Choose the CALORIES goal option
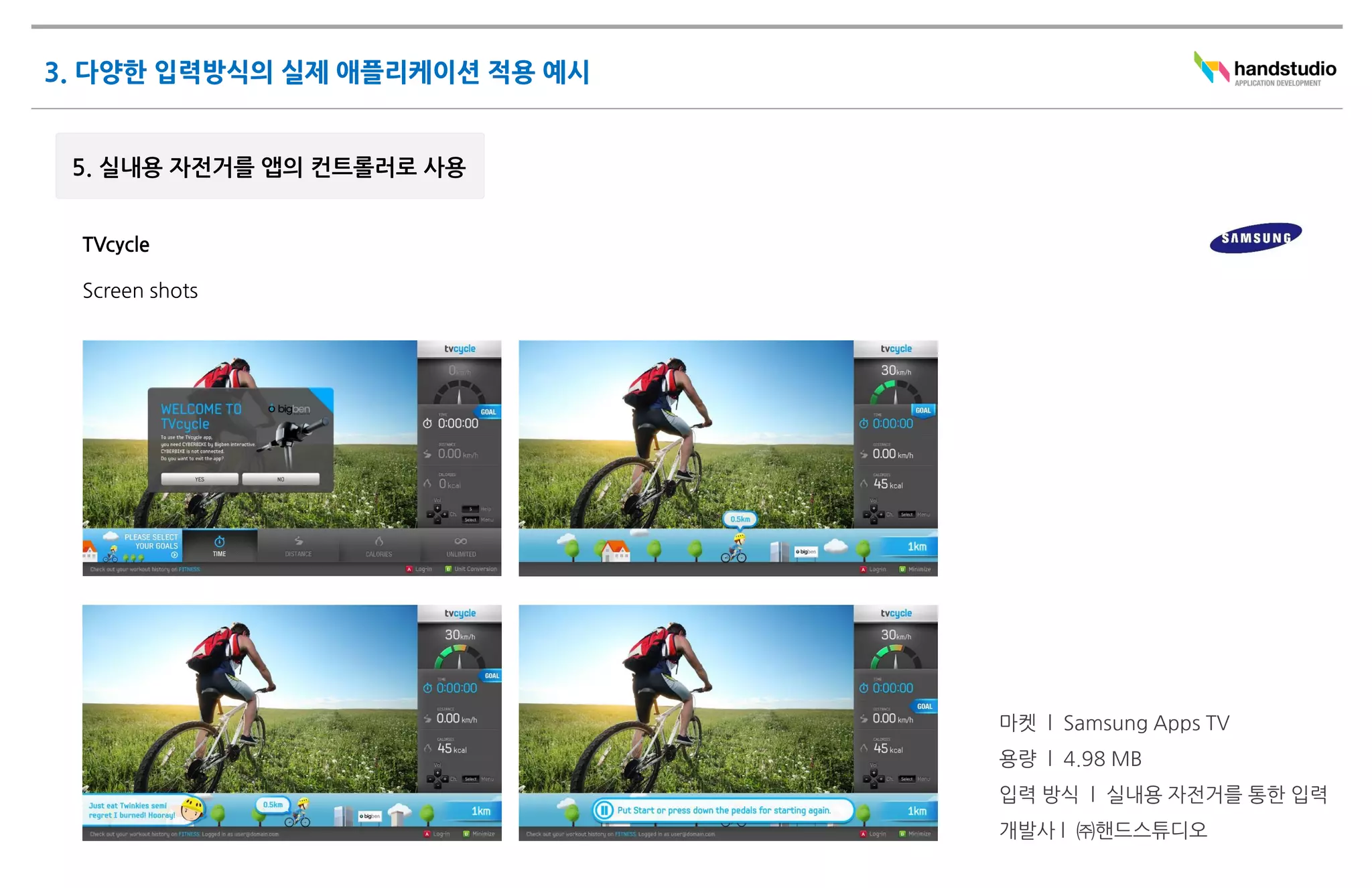The height and width of the screenshot is (888, 1372). tap(379, 545)
